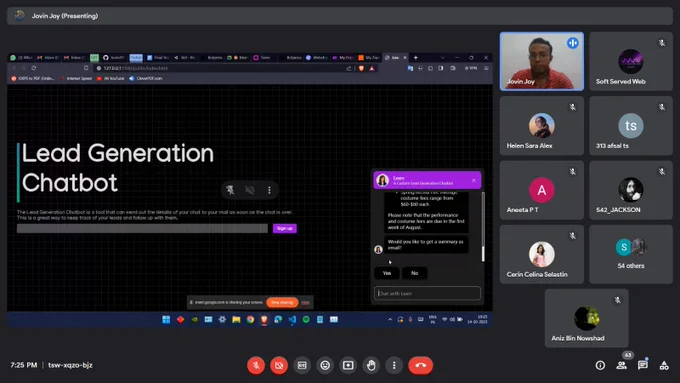This screenshot has height=383, width=680.
Task: Click the Chat with Lean input box
Action: pos(427,293)
